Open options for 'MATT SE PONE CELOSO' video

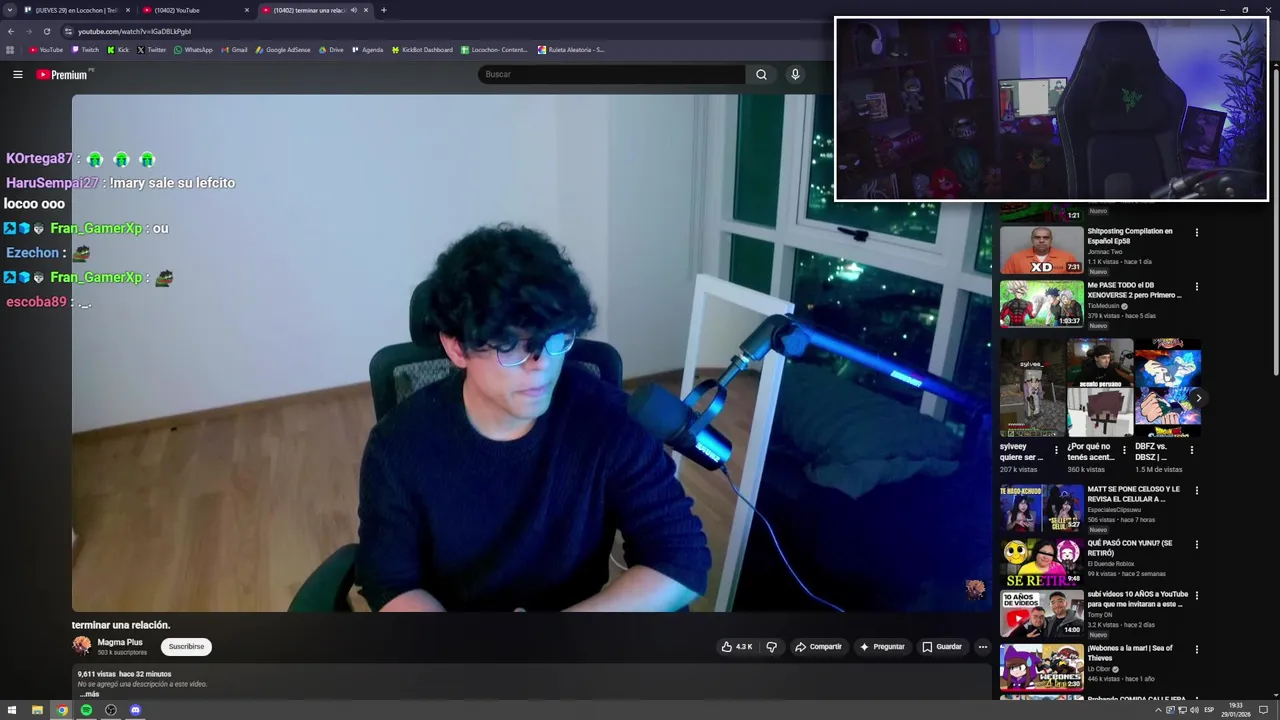coord(1196,491)
